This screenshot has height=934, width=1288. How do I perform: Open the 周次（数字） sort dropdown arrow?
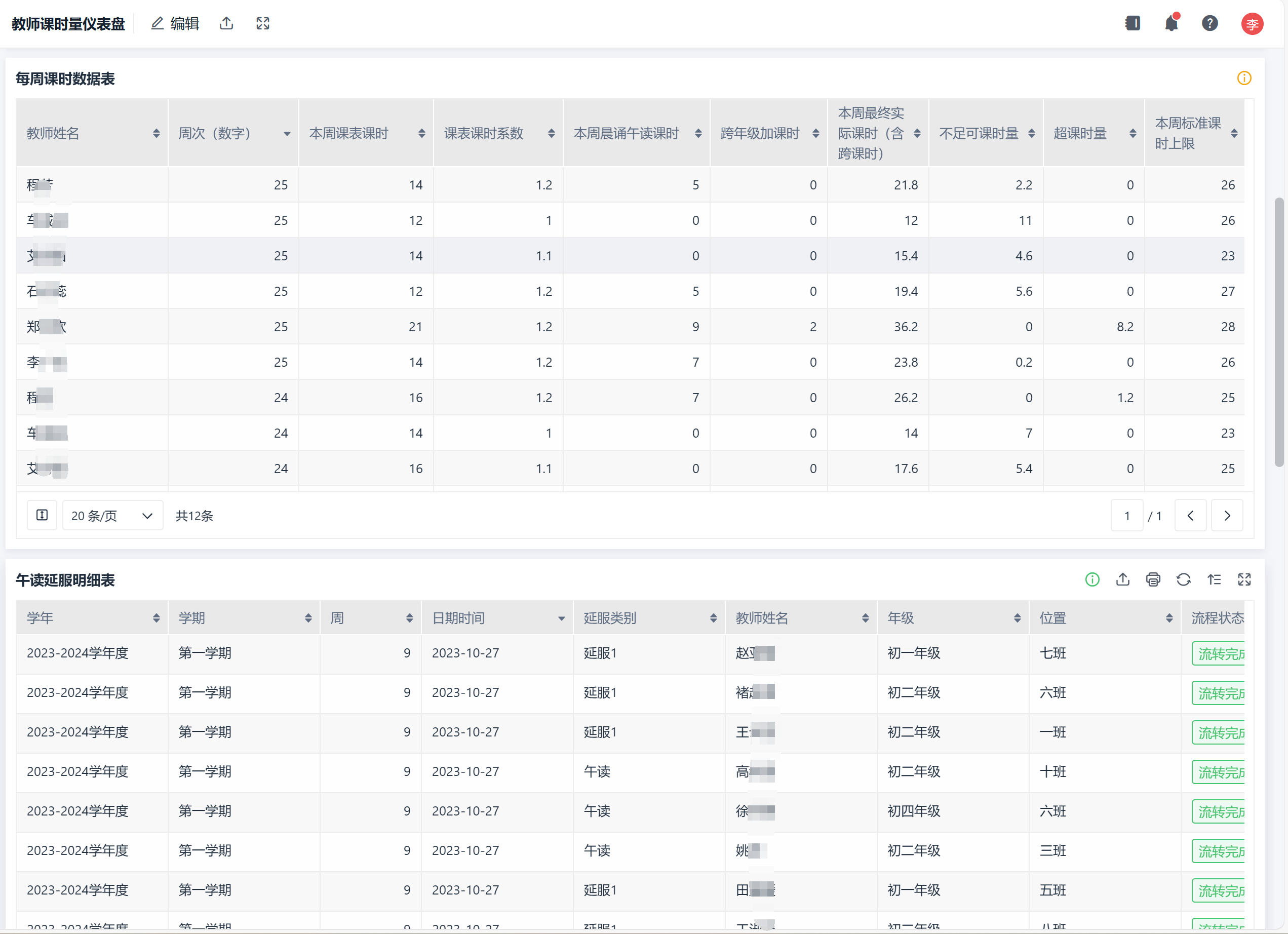click(x=287, y=134)
